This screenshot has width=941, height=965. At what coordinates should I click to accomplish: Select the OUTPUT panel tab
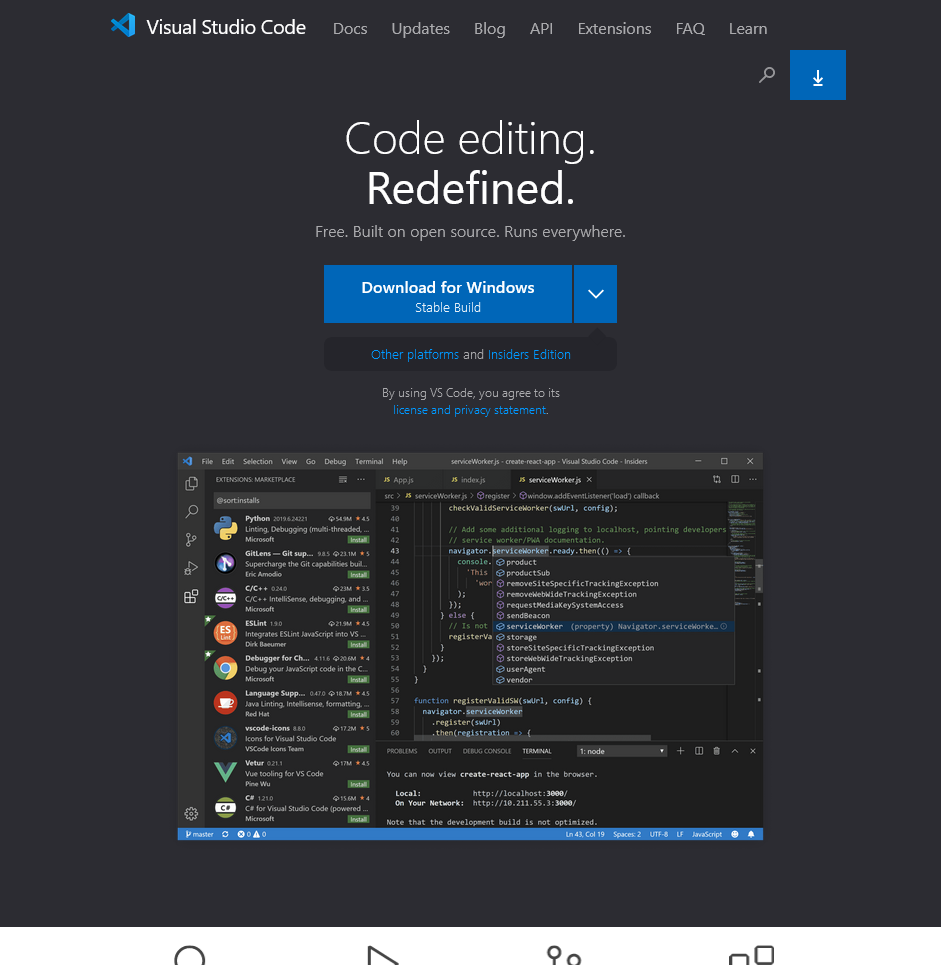[440, 751]
